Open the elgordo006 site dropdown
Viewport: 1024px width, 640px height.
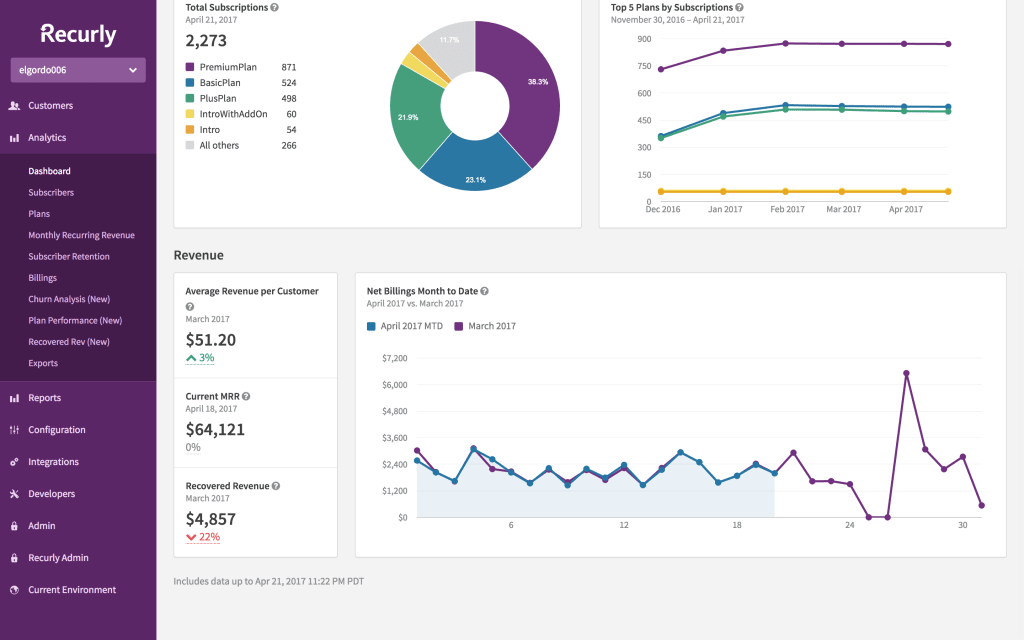coord(78,70)
